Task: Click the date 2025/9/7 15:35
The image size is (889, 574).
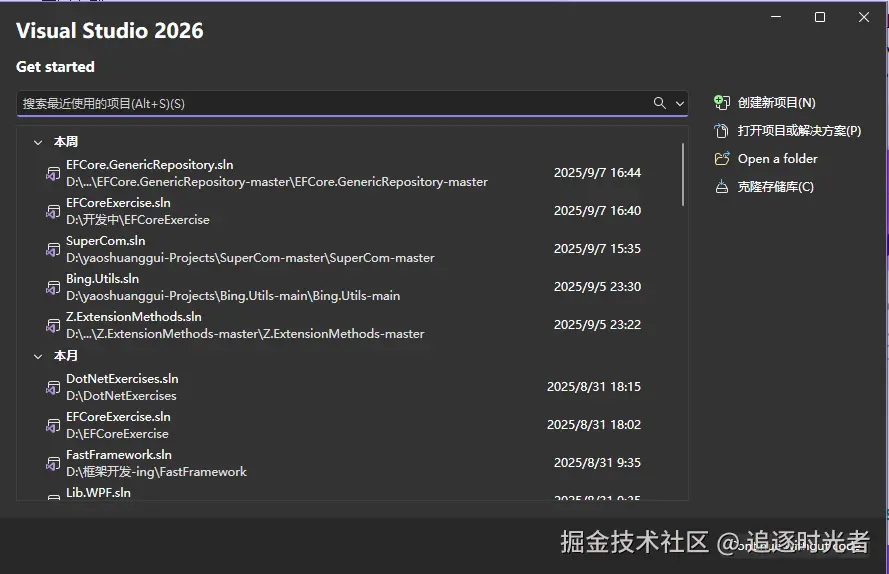Action: [597, 248]
